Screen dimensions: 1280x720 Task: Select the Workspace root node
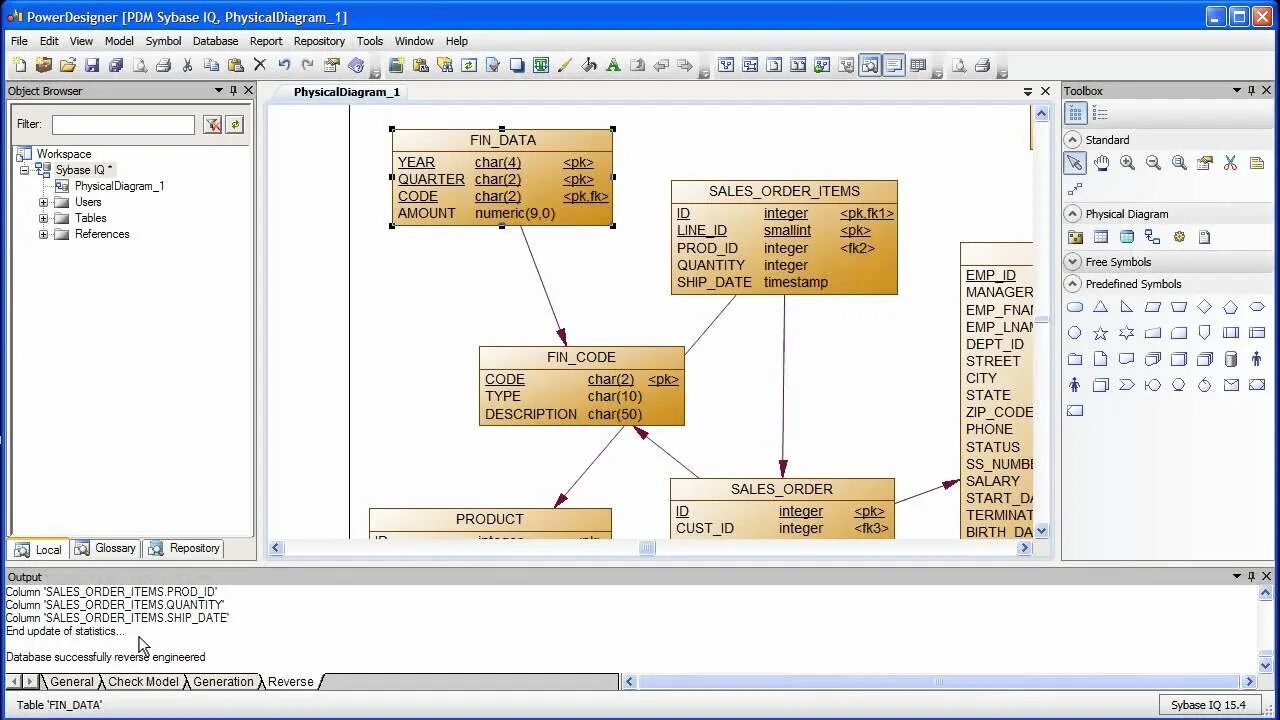[x=64, y=154]
